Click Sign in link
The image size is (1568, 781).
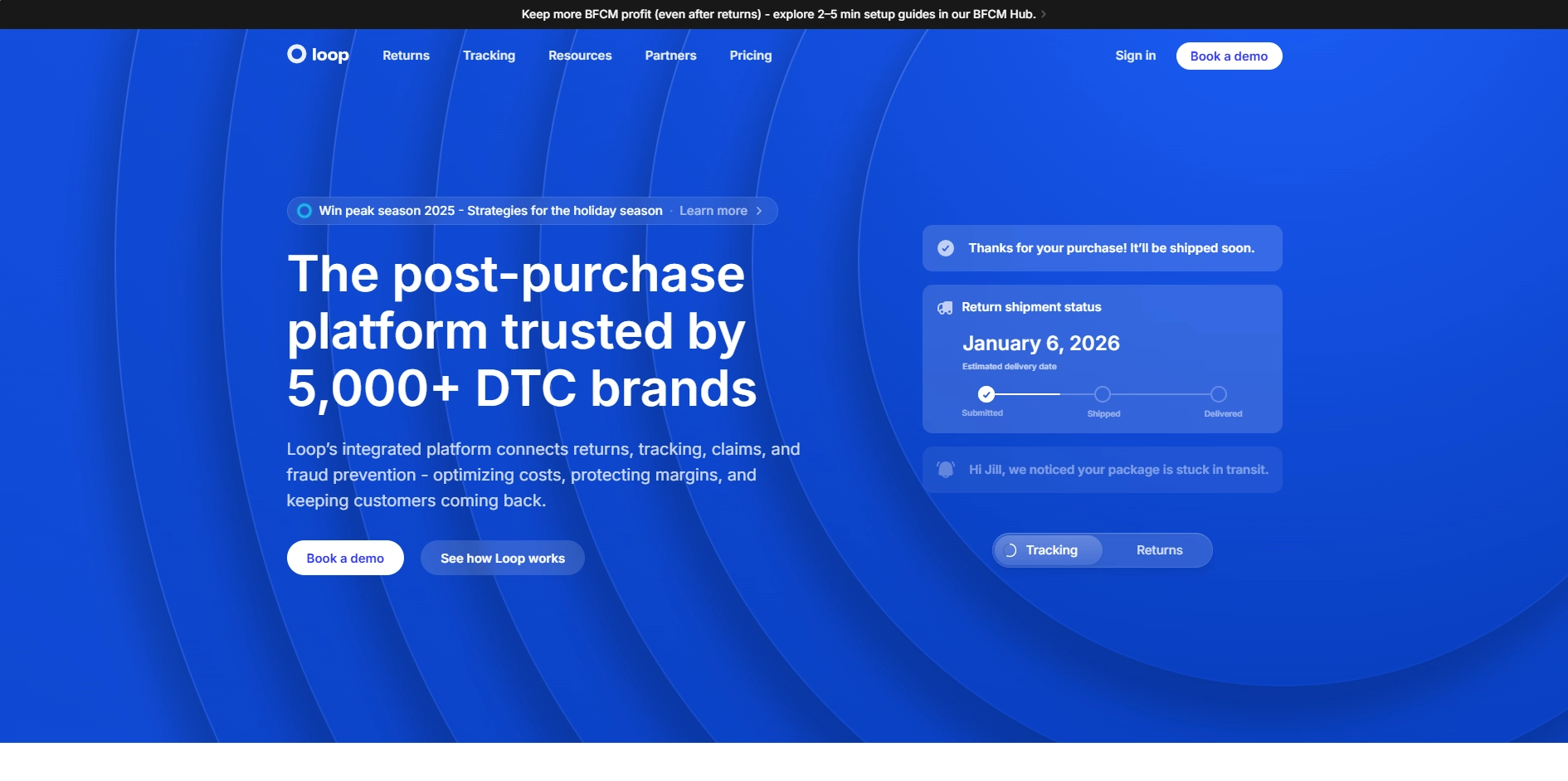coord(1135,56)
